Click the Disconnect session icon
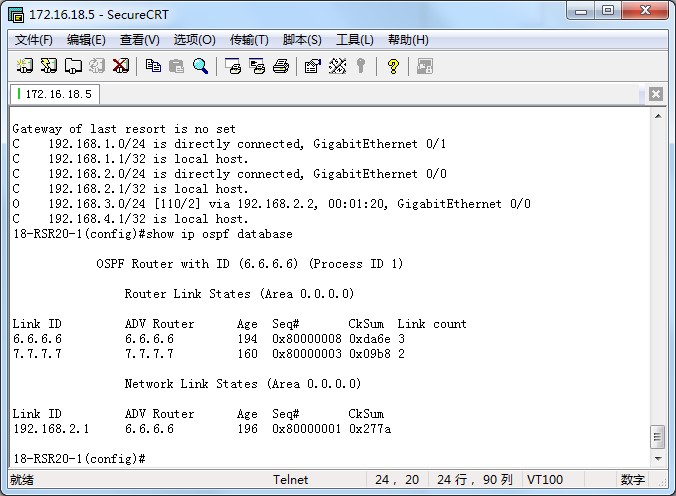The image size is (676, 496). [x=121, y=66]
